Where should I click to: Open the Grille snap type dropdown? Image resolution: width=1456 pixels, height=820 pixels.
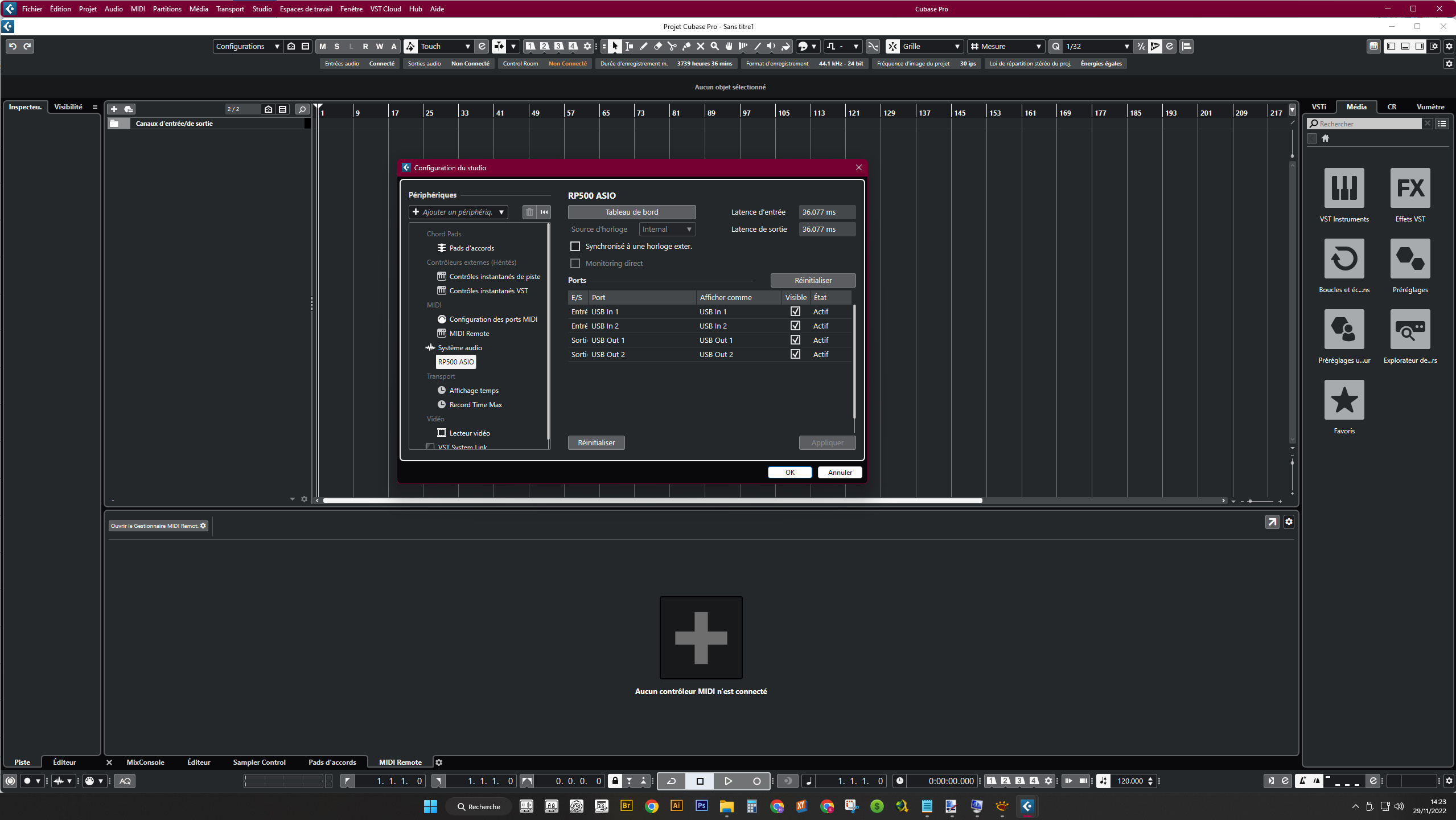(x=931, y=46)
